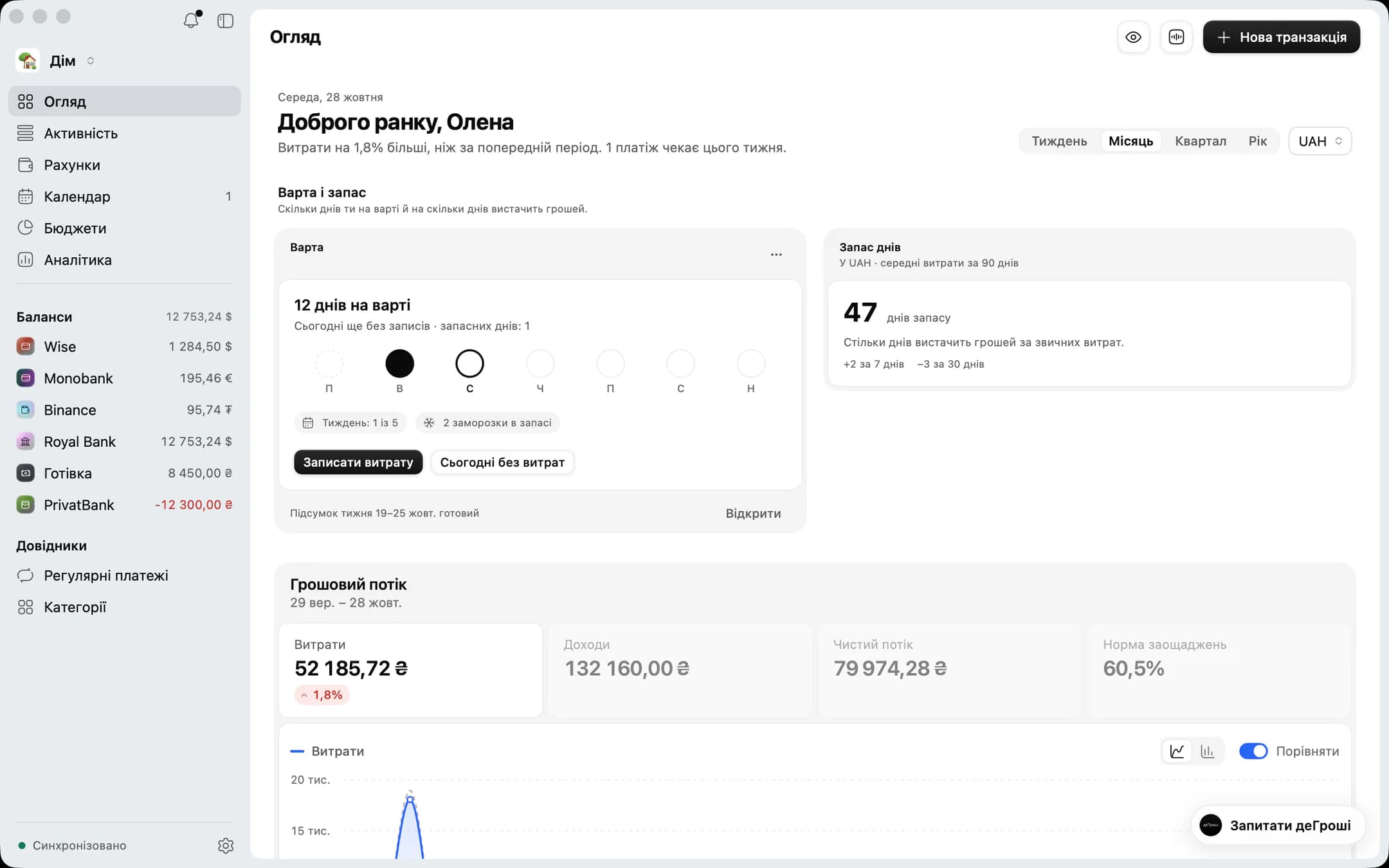The height and width of the screenshot is (868, 1389).
Task: Select the Thursday (Ч) streak circle
Action: point(540,363)
